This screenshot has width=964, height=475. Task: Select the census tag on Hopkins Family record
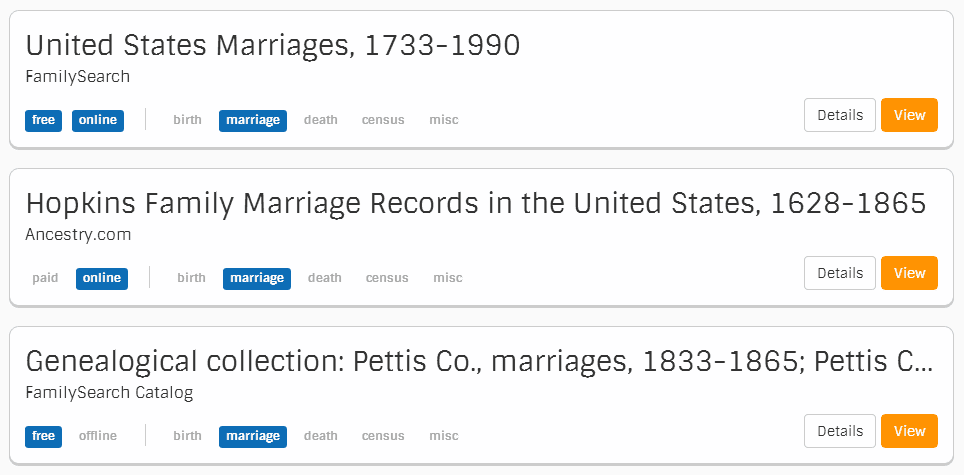[x=387, y=278]
